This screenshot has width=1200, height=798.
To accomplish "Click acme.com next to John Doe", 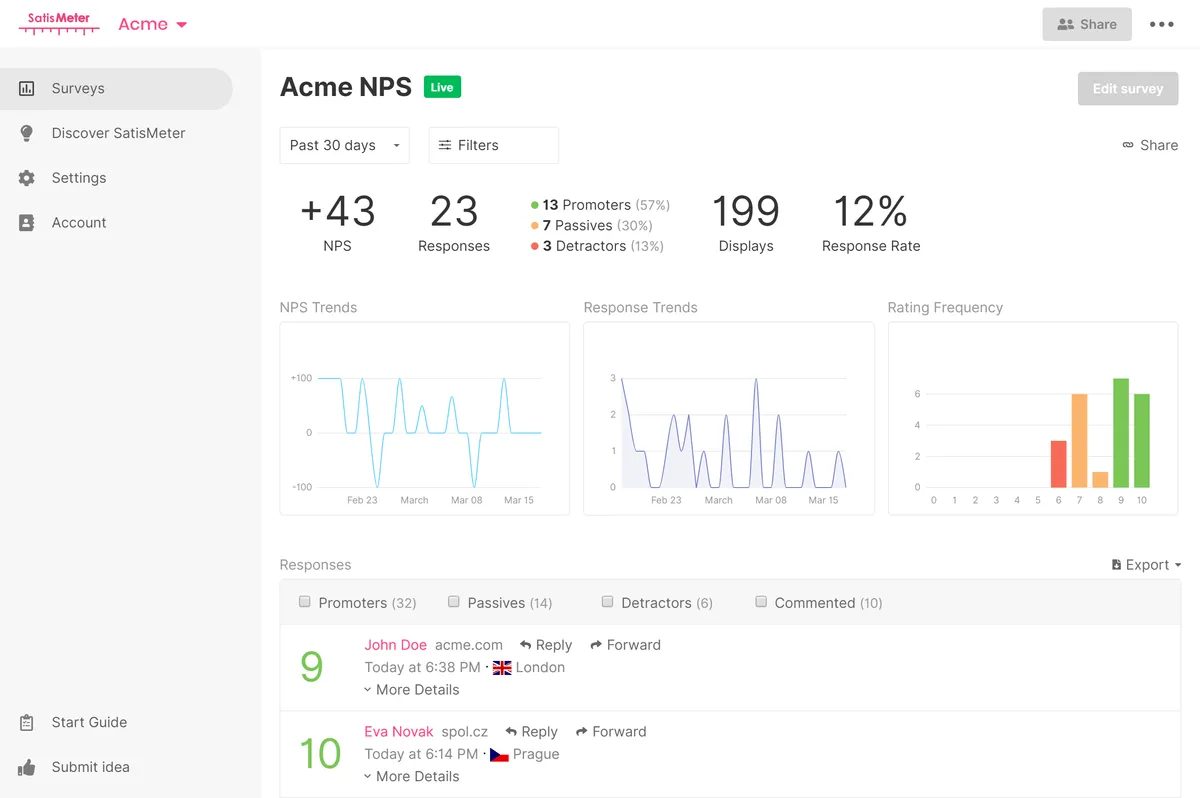I will 469,645.
